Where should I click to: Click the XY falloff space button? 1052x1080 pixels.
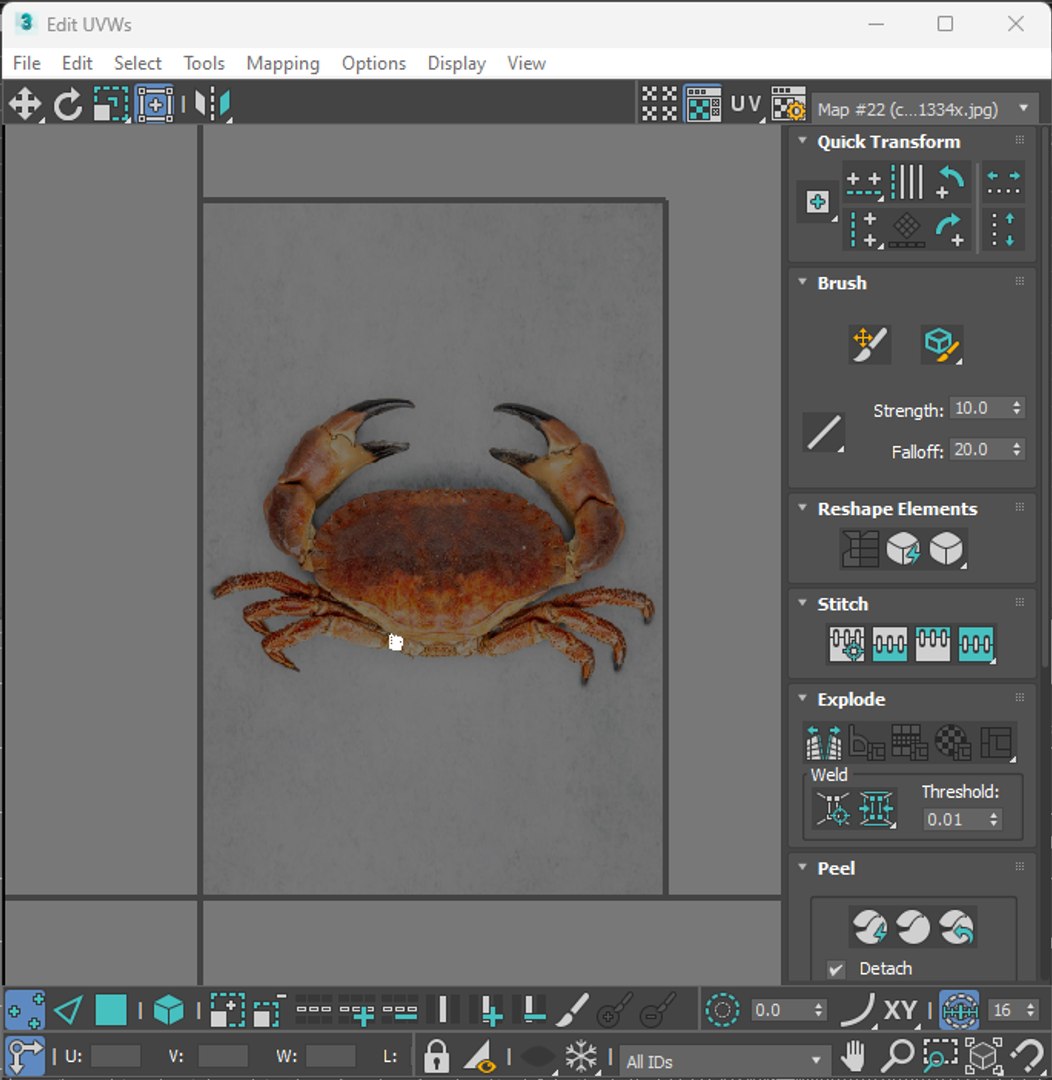900,1010
